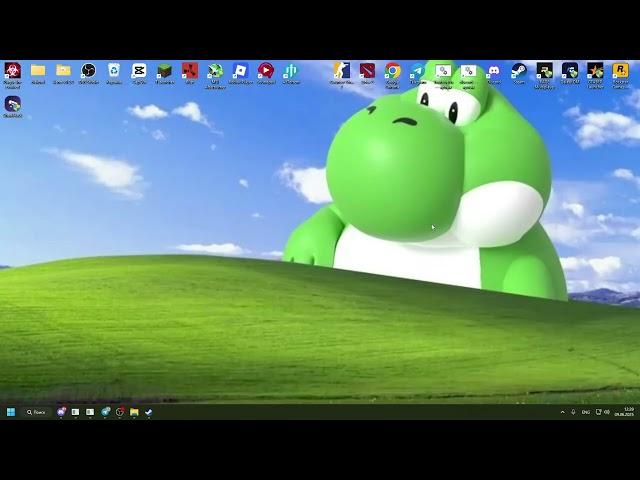Expand the hidden system tray icons
This screenshot has width=640, height=480.
pyautogui.click(x=562, y=412)
